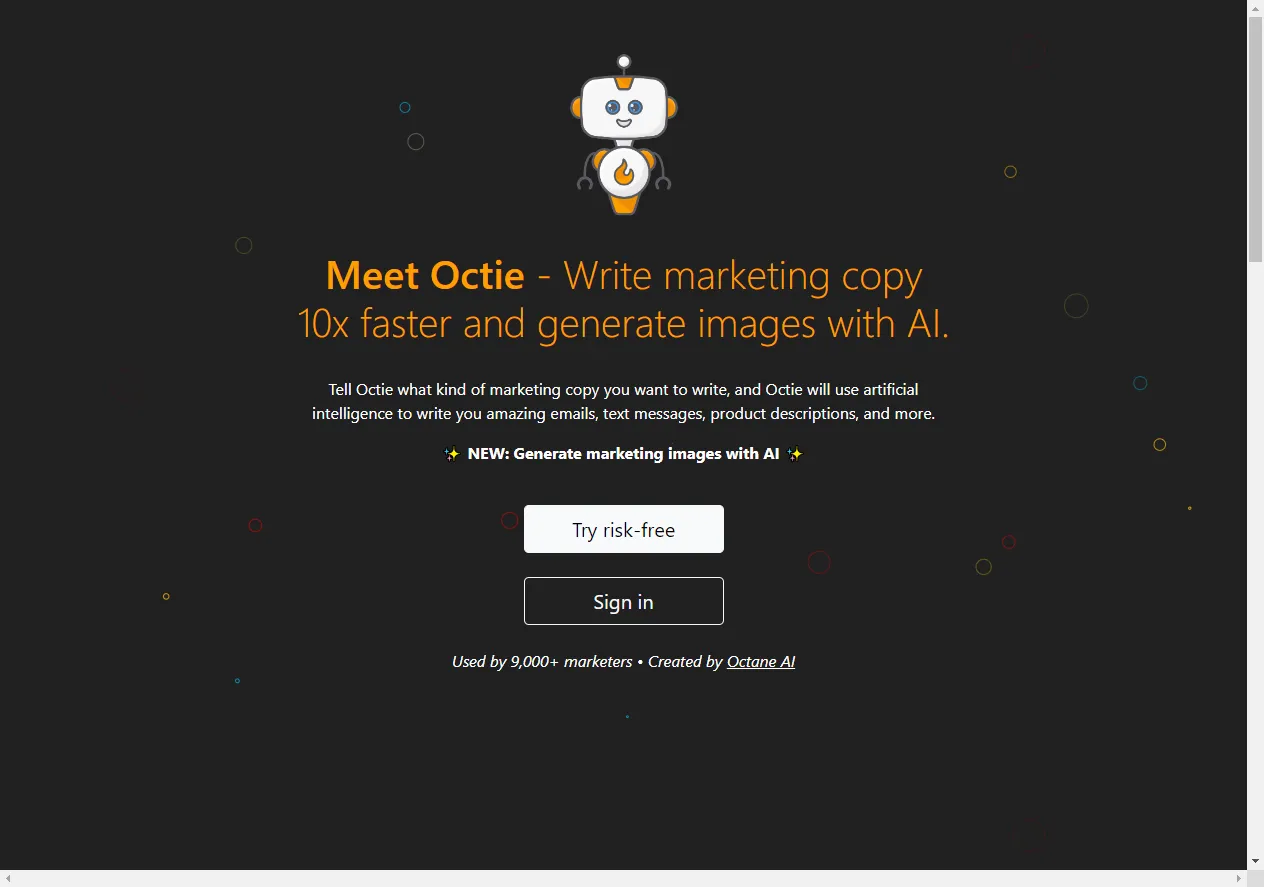Open the 'Octane AI' link
This screenshot has height=887, width=1264.
coord(760,661)
